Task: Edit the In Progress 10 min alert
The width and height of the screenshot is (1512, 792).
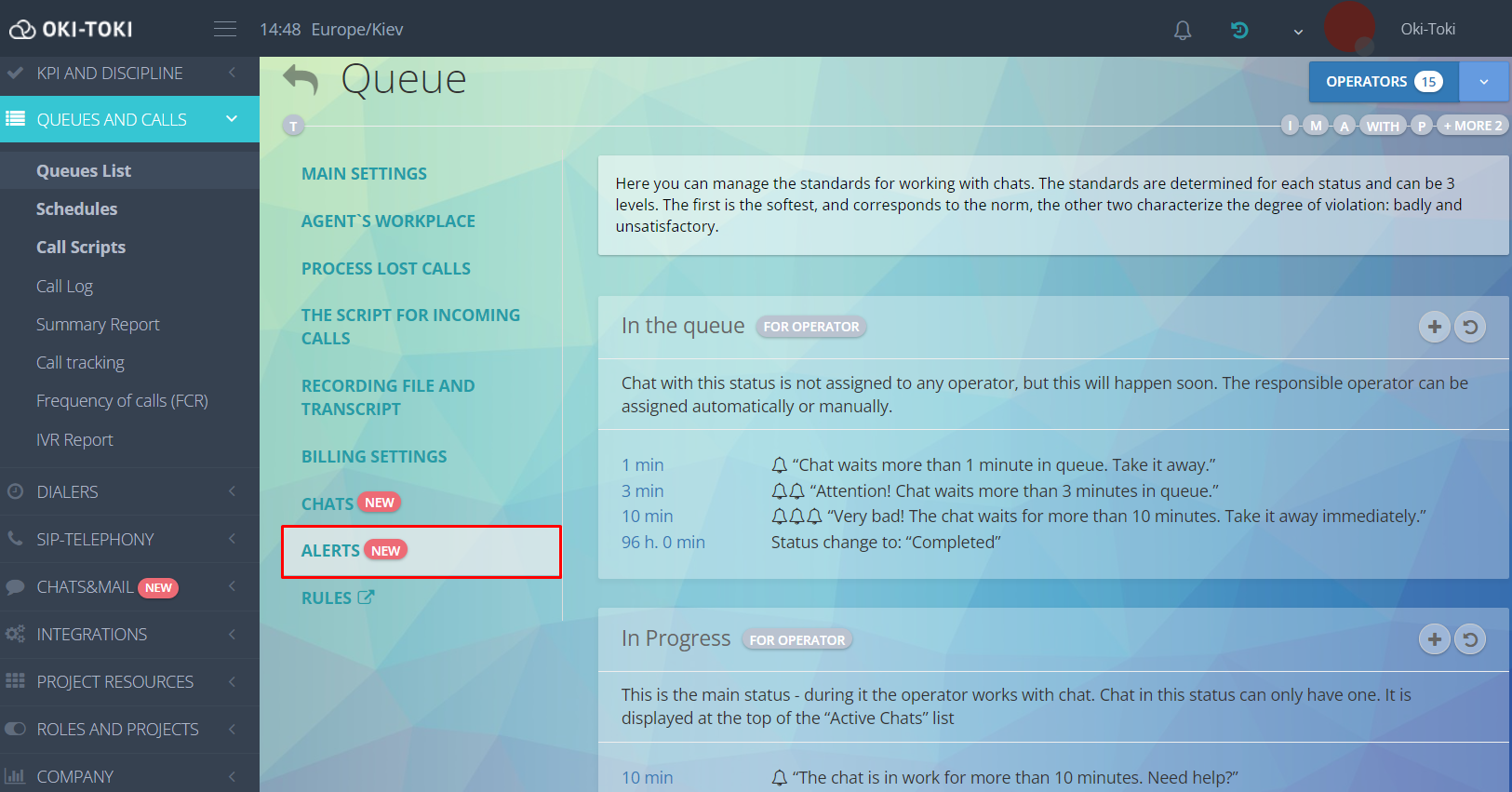Action: tap(647, 777)
